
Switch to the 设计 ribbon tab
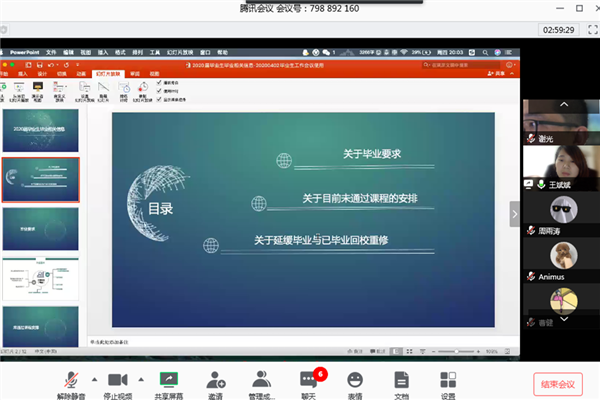(42, 74)
